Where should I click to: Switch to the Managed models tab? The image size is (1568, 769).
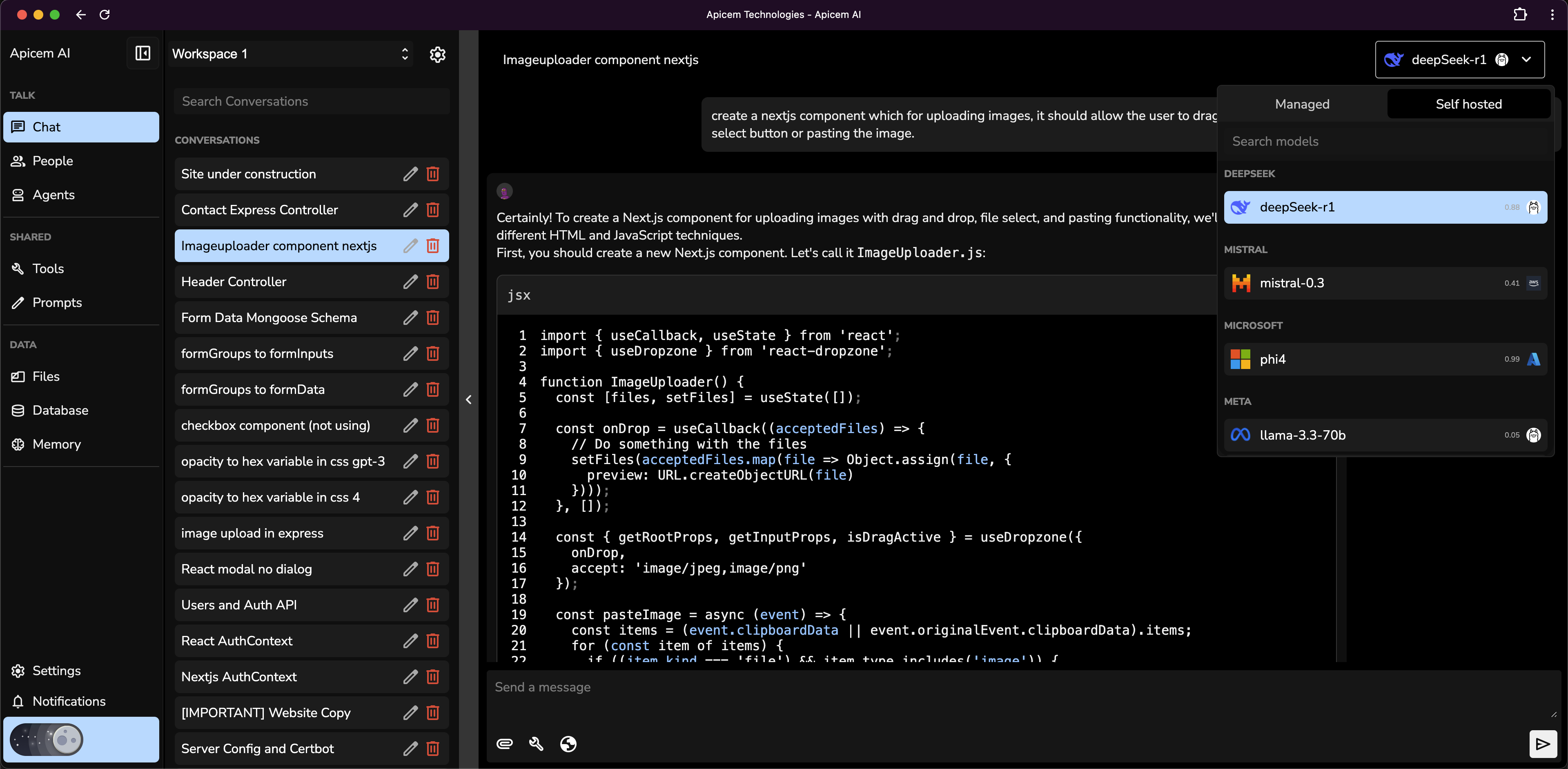click(1302, 104)
